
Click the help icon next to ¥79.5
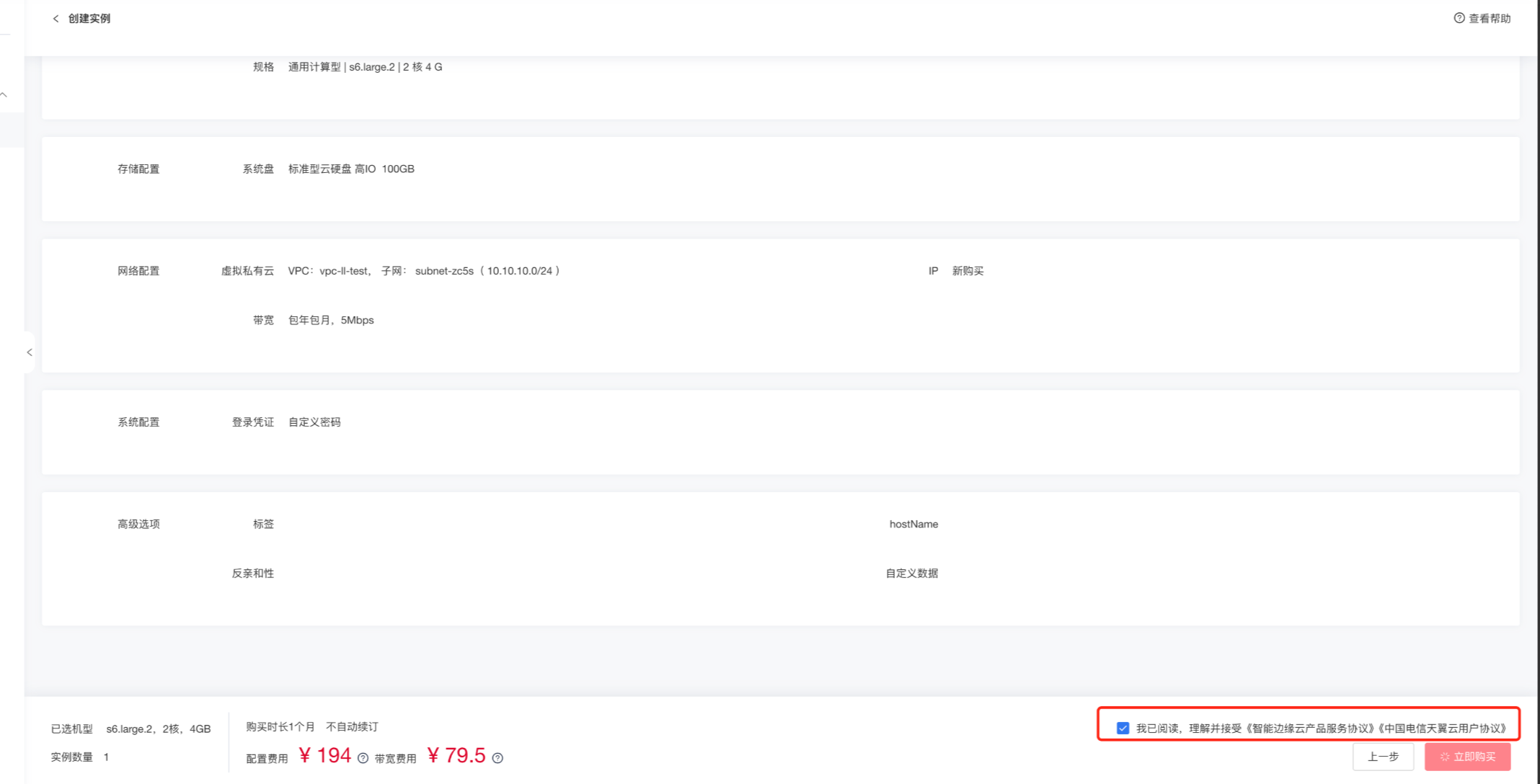[497, 758]
